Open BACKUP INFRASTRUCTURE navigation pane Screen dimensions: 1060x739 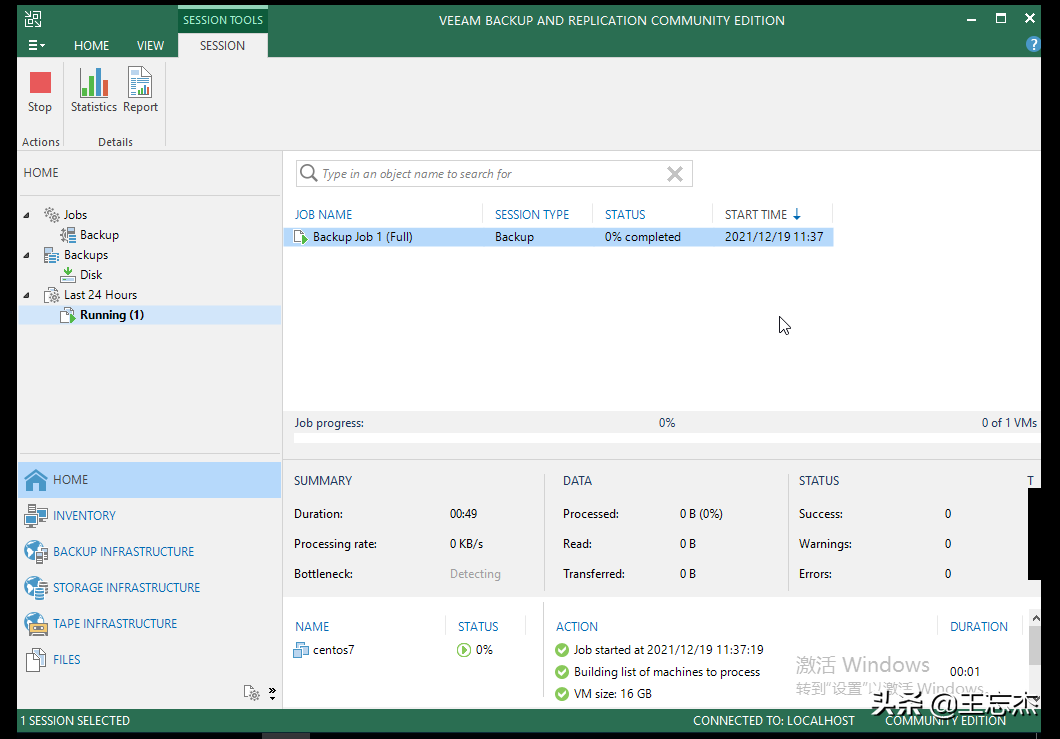[149, 552]
